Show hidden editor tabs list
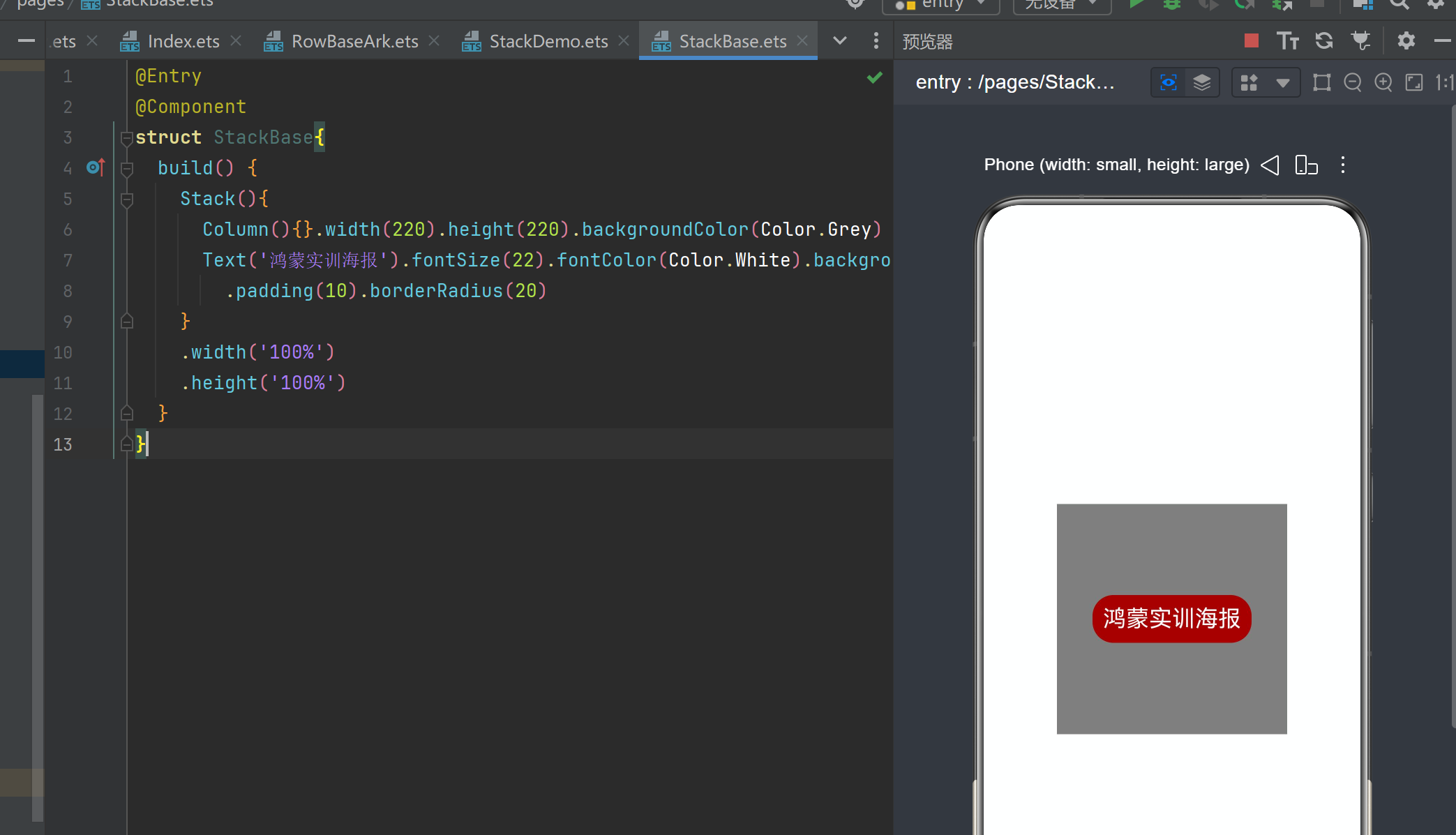The width and height of the screenshot is (1456, 835). [840, 41]
